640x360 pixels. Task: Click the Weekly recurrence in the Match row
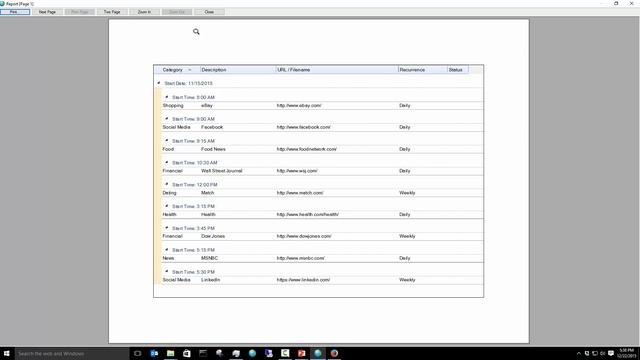(x=407, y=193)
